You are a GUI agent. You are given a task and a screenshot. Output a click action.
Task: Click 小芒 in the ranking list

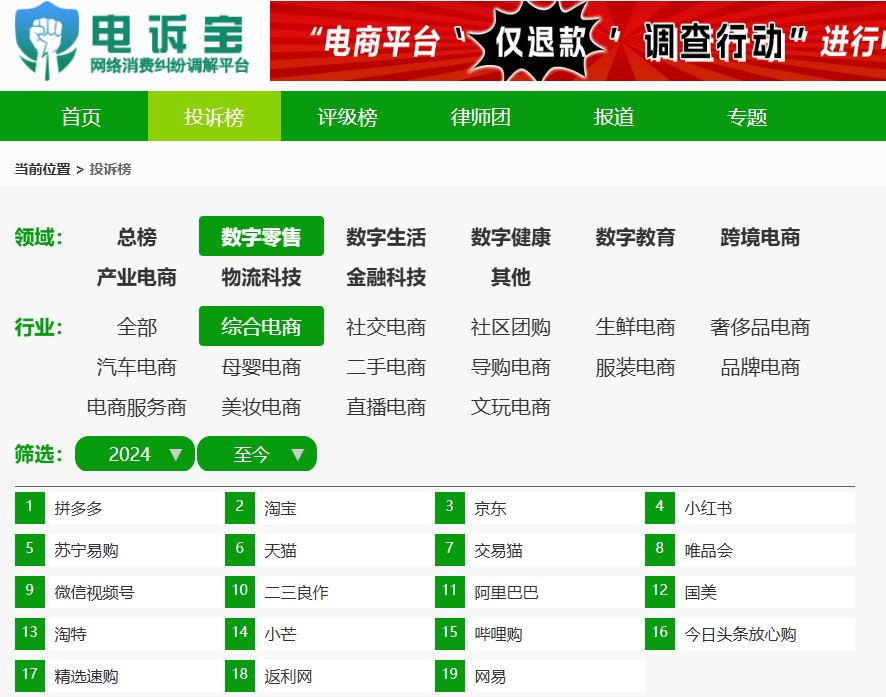pyautogui.click(x=330, y=634)
